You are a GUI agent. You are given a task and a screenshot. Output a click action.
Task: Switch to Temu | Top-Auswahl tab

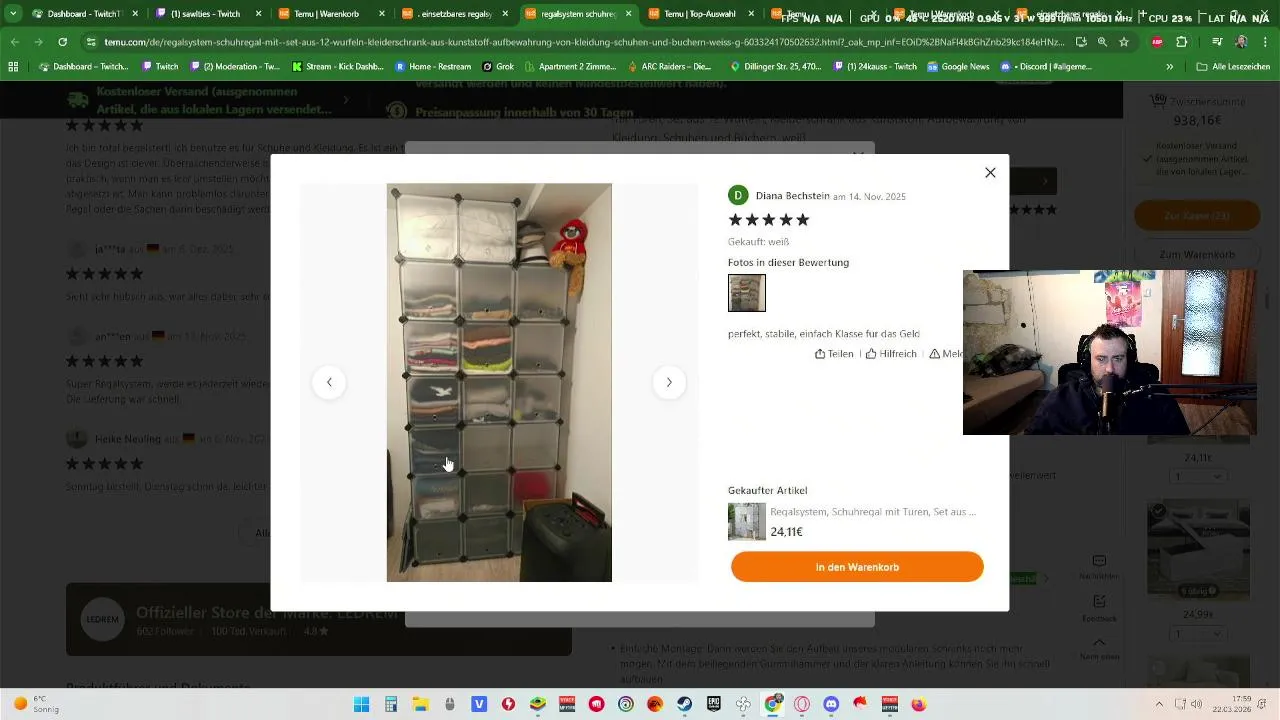click(x=701, y=14)
